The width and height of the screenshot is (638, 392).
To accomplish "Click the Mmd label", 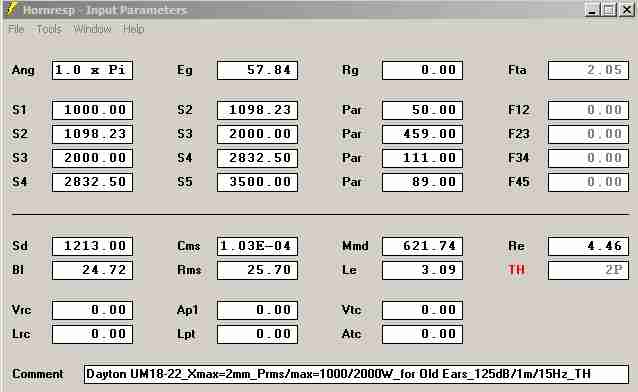I will point(355,246).
